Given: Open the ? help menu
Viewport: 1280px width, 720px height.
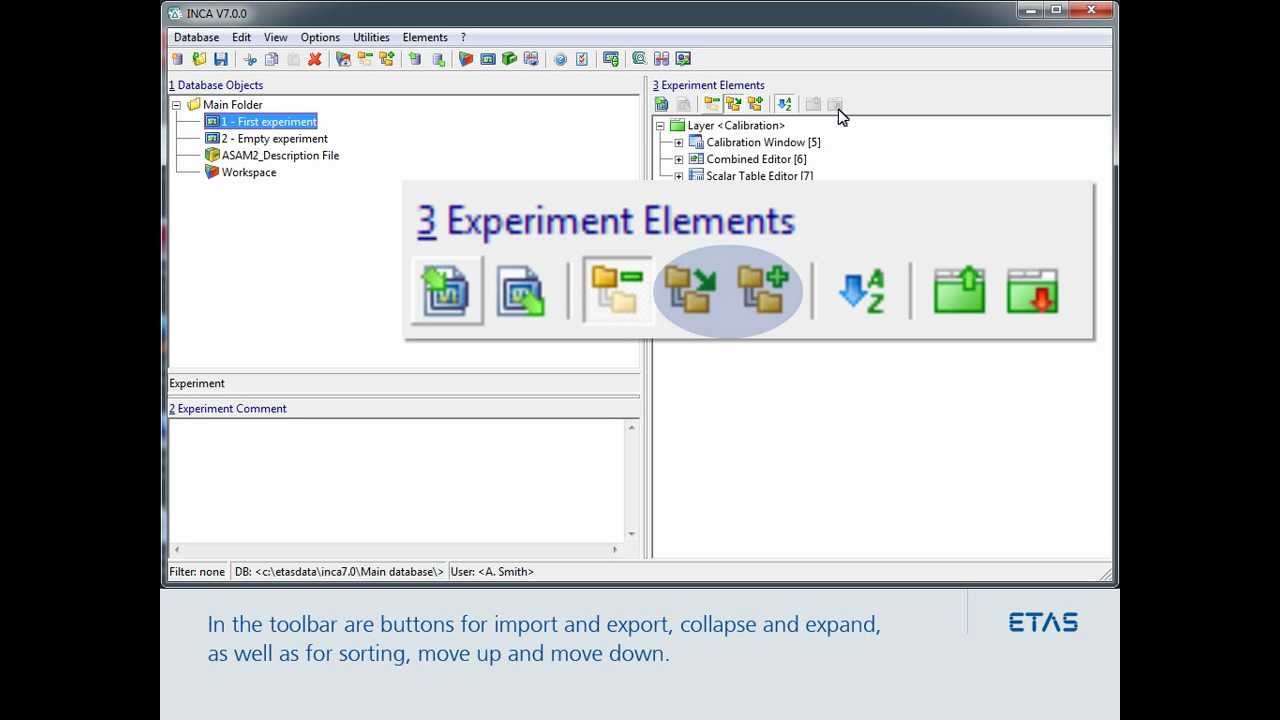Looking at the screenshot, I should (x=463, y=37).
